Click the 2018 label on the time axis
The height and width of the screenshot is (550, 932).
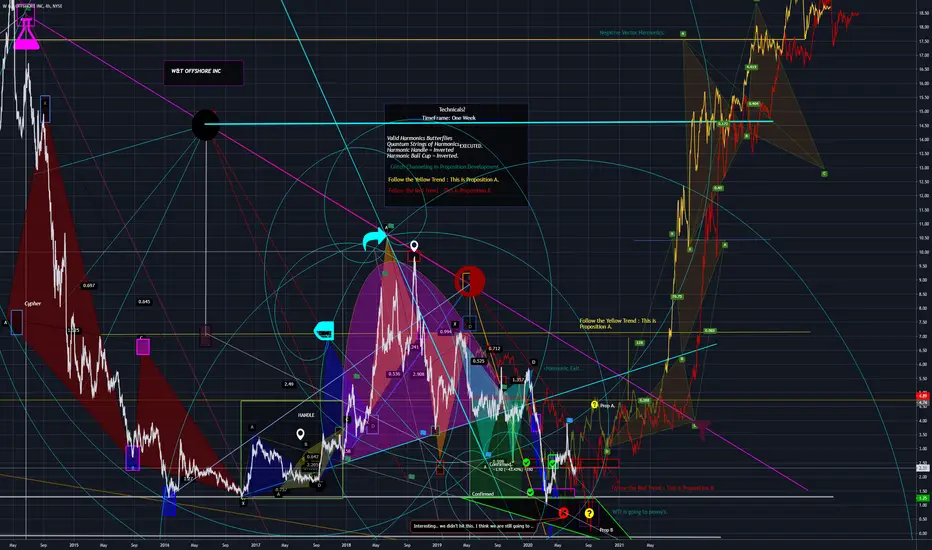coord(346,545)
